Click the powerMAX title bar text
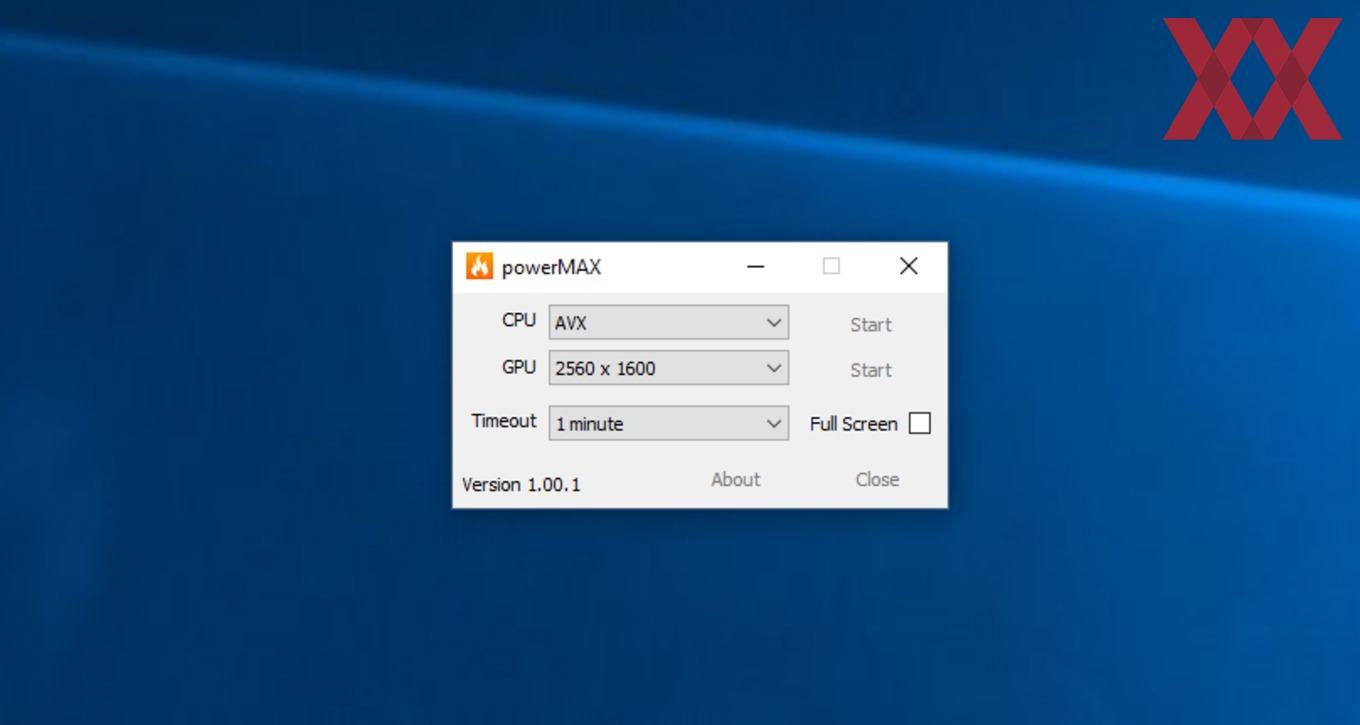Image resolution: width=1360 pixels, height=725 pixels. pos(551,267)
